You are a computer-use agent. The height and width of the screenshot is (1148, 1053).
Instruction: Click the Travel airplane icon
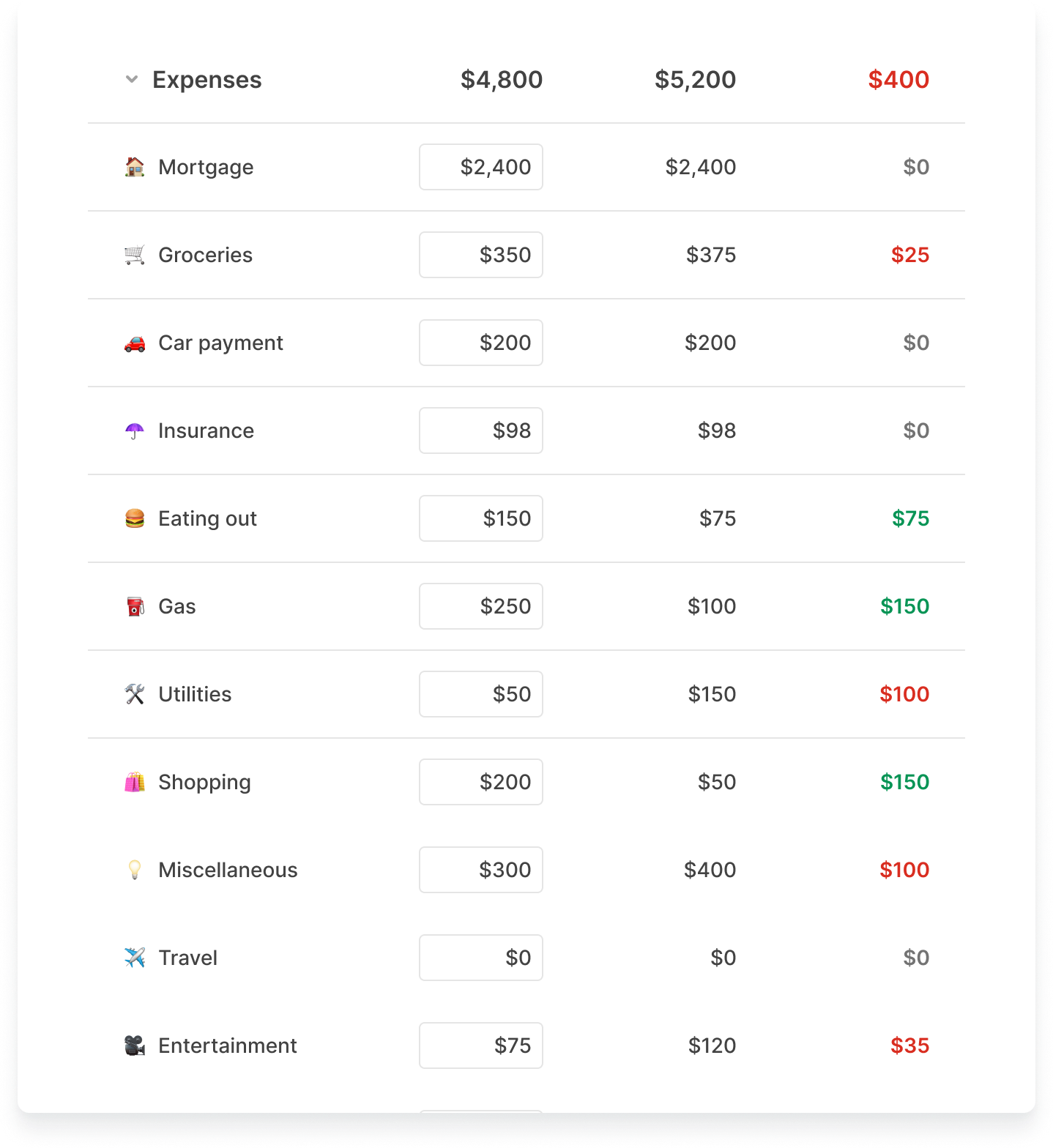click(x=135, y=958)
